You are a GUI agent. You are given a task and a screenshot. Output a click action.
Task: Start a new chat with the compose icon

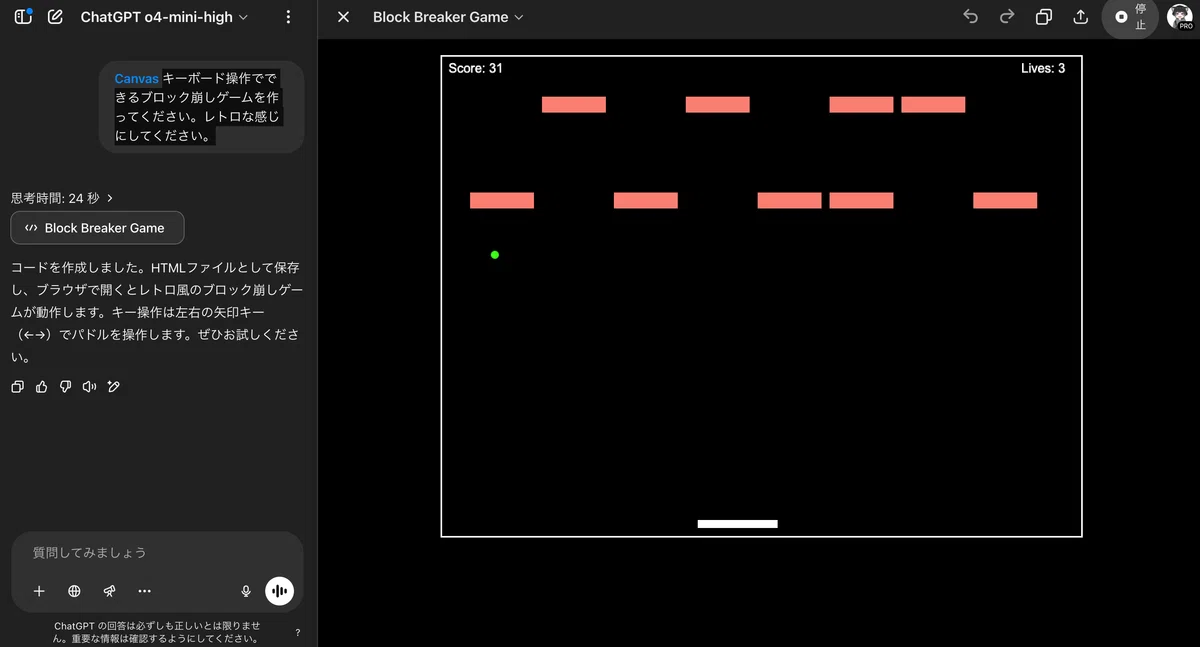[x=55, y=17]
